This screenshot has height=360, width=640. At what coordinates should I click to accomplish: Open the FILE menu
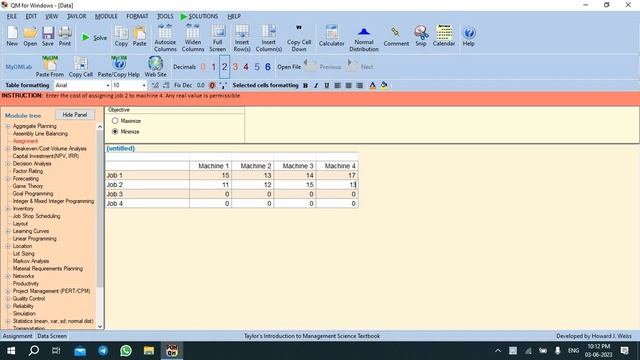[x=11, y=16]
